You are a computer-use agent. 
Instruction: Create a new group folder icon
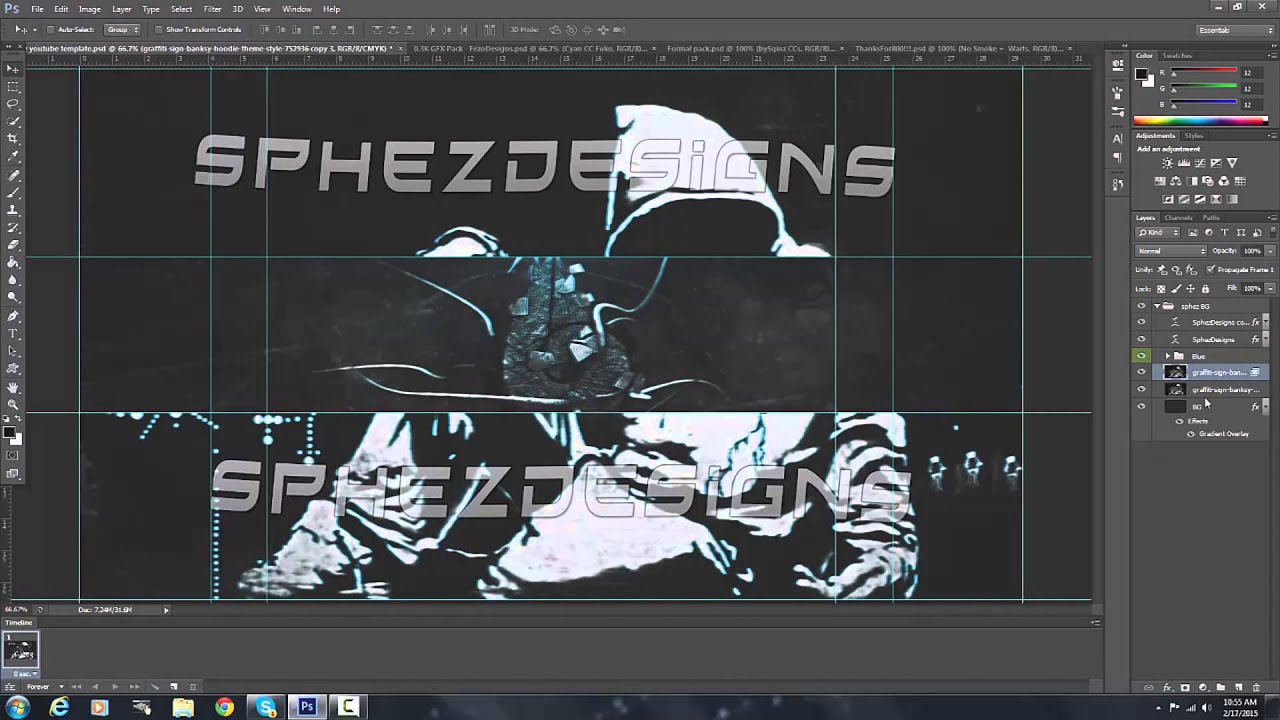coord(1220,687)
